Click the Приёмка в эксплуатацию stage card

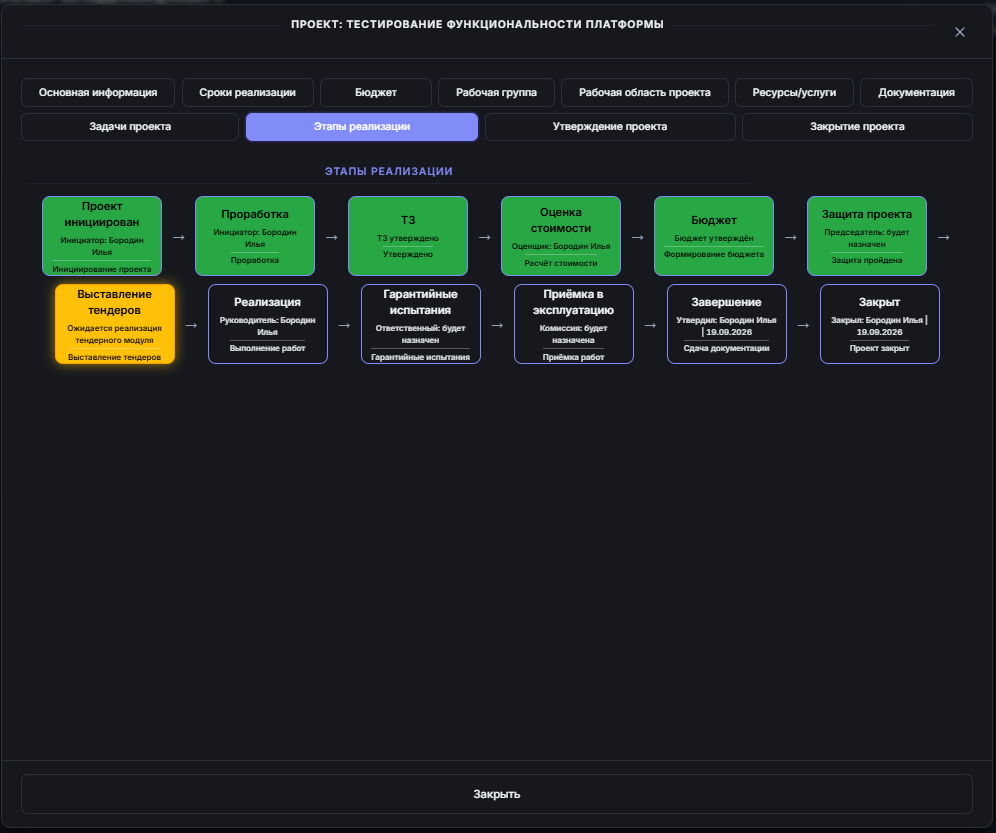(x=574, y=324)
